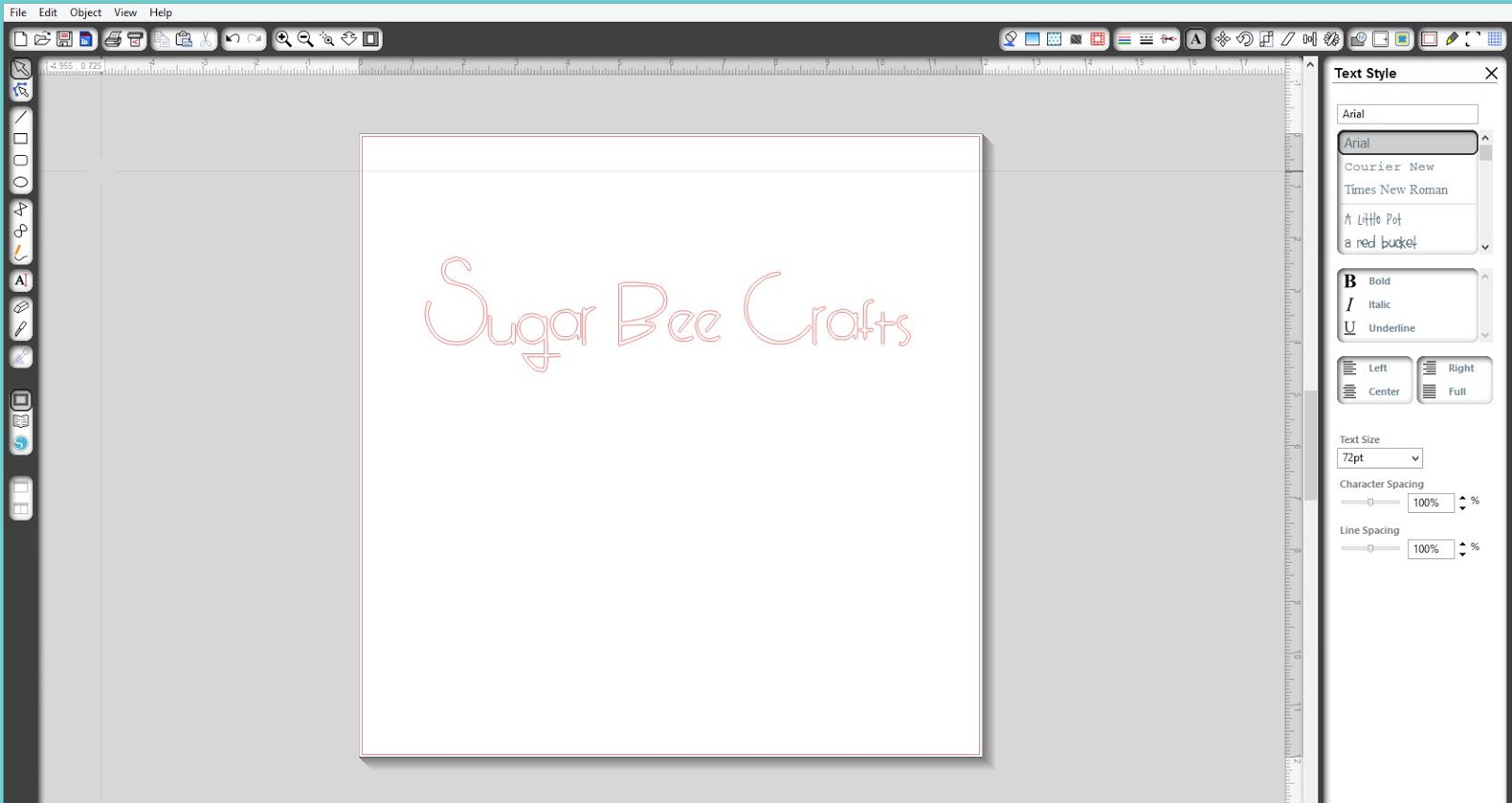Image resolution: width=1512 pixels, height=803 pixels.
Task: Adjust the Character Spacing slider
Action: click(x=1370, y=503)
